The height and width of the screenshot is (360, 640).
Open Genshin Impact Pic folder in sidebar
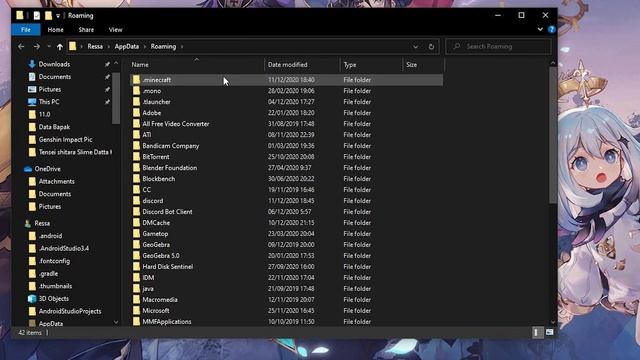(65, 139)
